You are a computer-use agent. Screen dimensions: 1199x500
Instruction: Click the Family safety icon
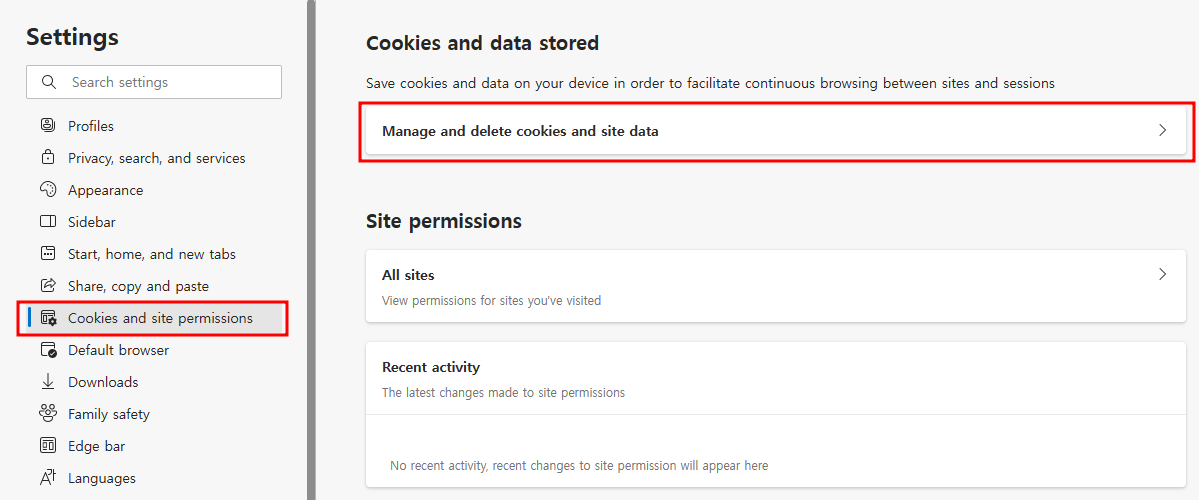pos(48,414)
